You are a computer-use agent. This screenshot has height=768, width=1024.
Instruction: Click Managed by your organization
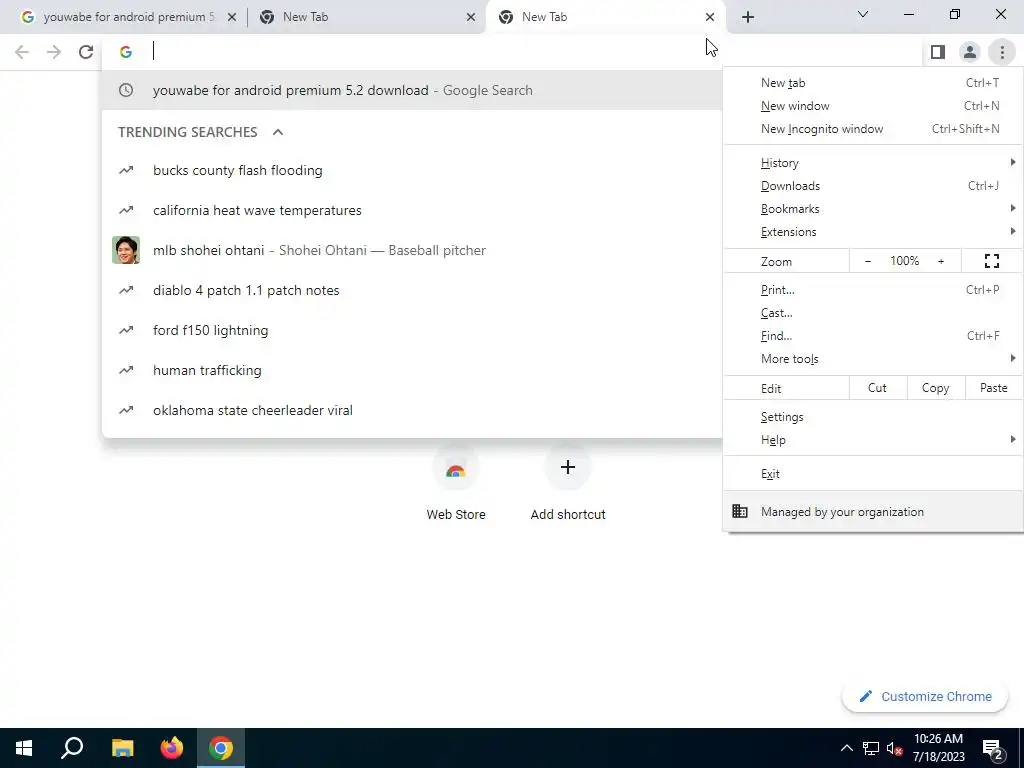tap(873, 512)
